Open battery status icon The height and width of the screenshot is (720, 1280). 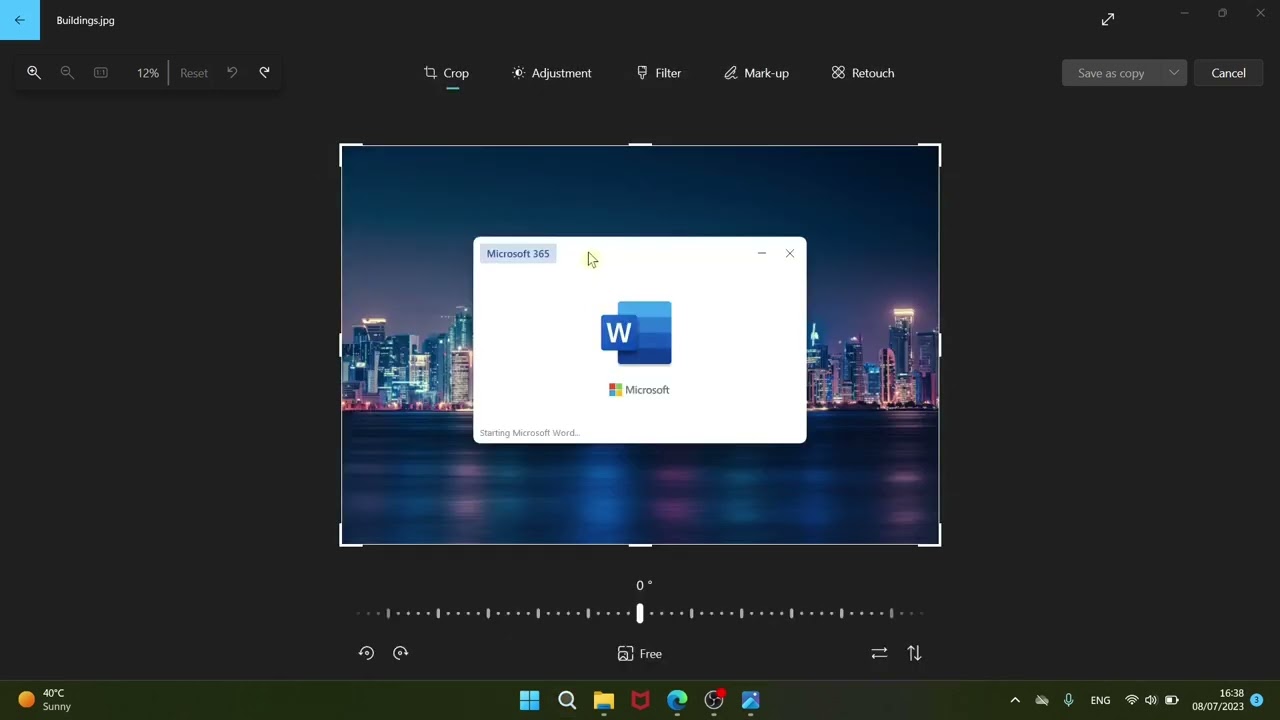(1171, 700)
